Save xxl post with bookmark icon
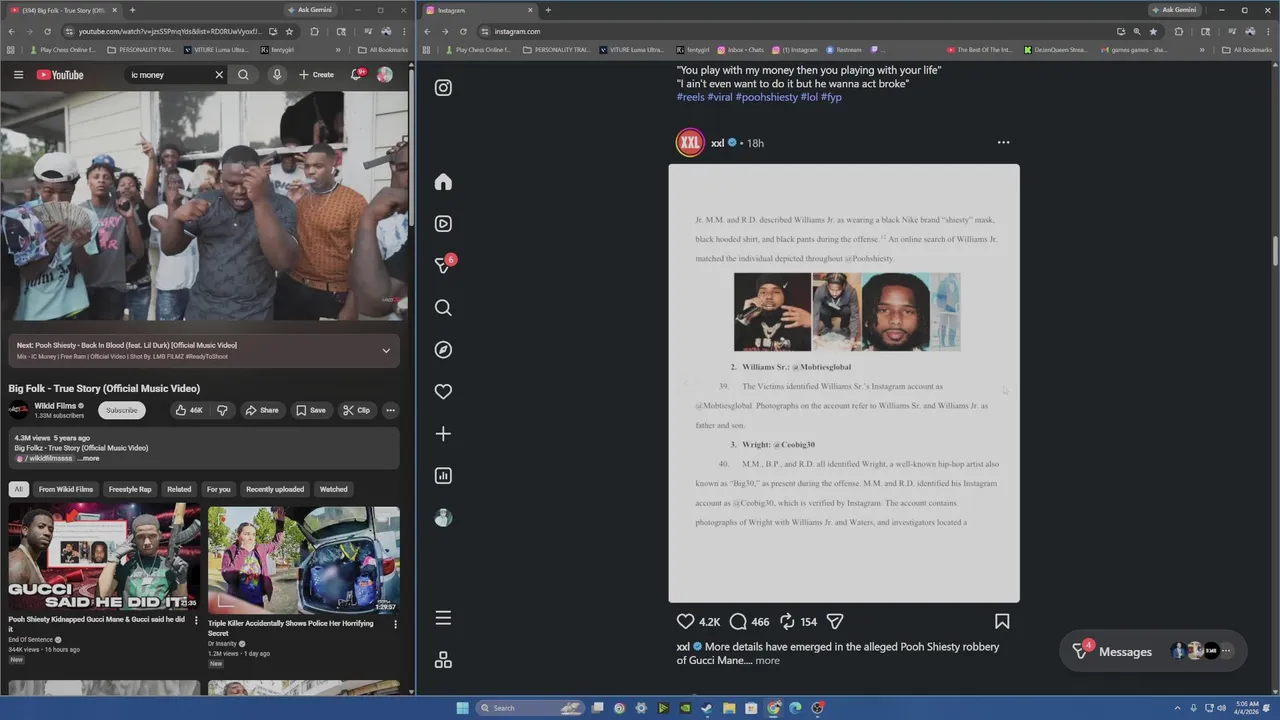The width and height of the screenshot is (1280, 720). [x=1002, y=622]
